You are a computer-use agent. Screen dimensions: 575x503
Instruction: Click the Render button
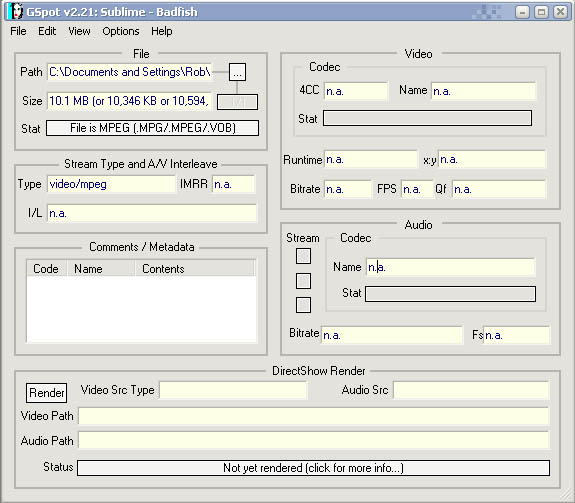click(47, 393)
